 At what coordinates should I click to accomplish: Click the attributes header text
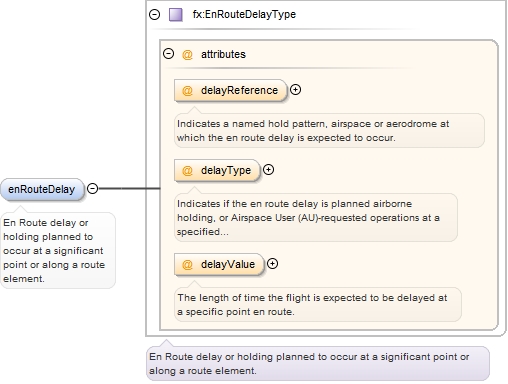(223, 54)
